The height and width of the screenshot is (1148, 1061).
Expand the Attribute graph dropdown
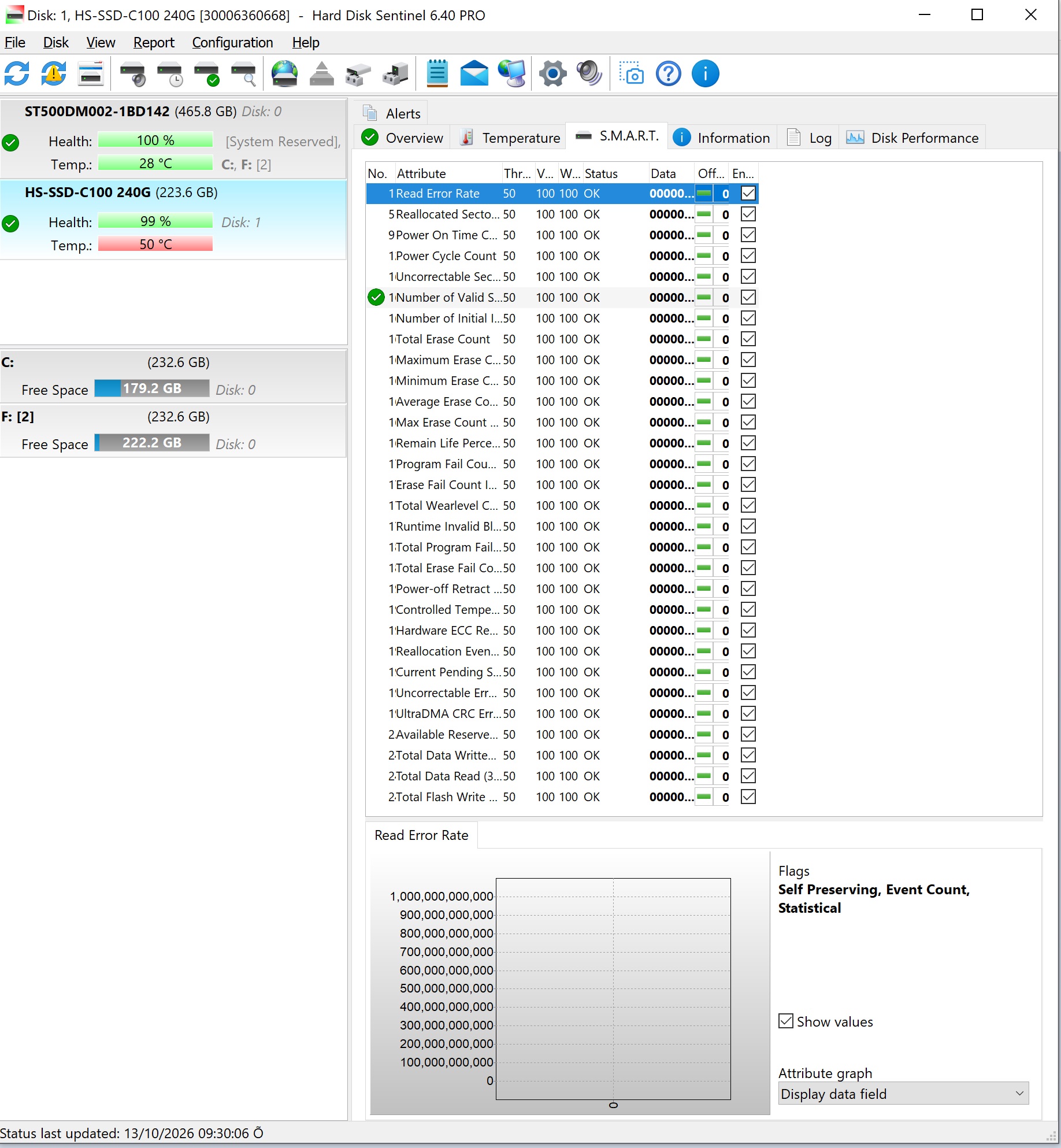coord(903,1094)
